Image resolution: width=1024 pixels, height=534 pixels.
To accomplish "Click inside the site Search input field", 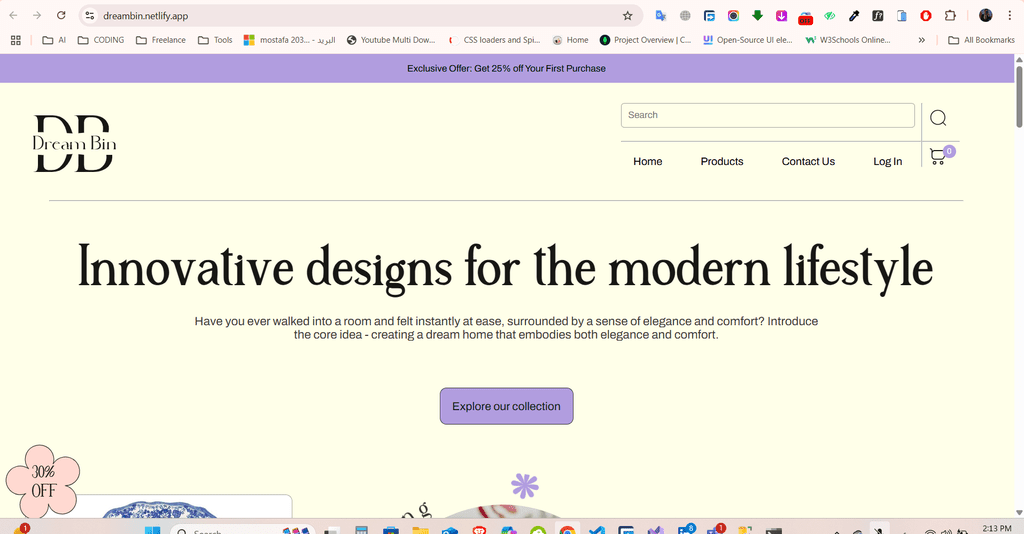I will (767, 115).
